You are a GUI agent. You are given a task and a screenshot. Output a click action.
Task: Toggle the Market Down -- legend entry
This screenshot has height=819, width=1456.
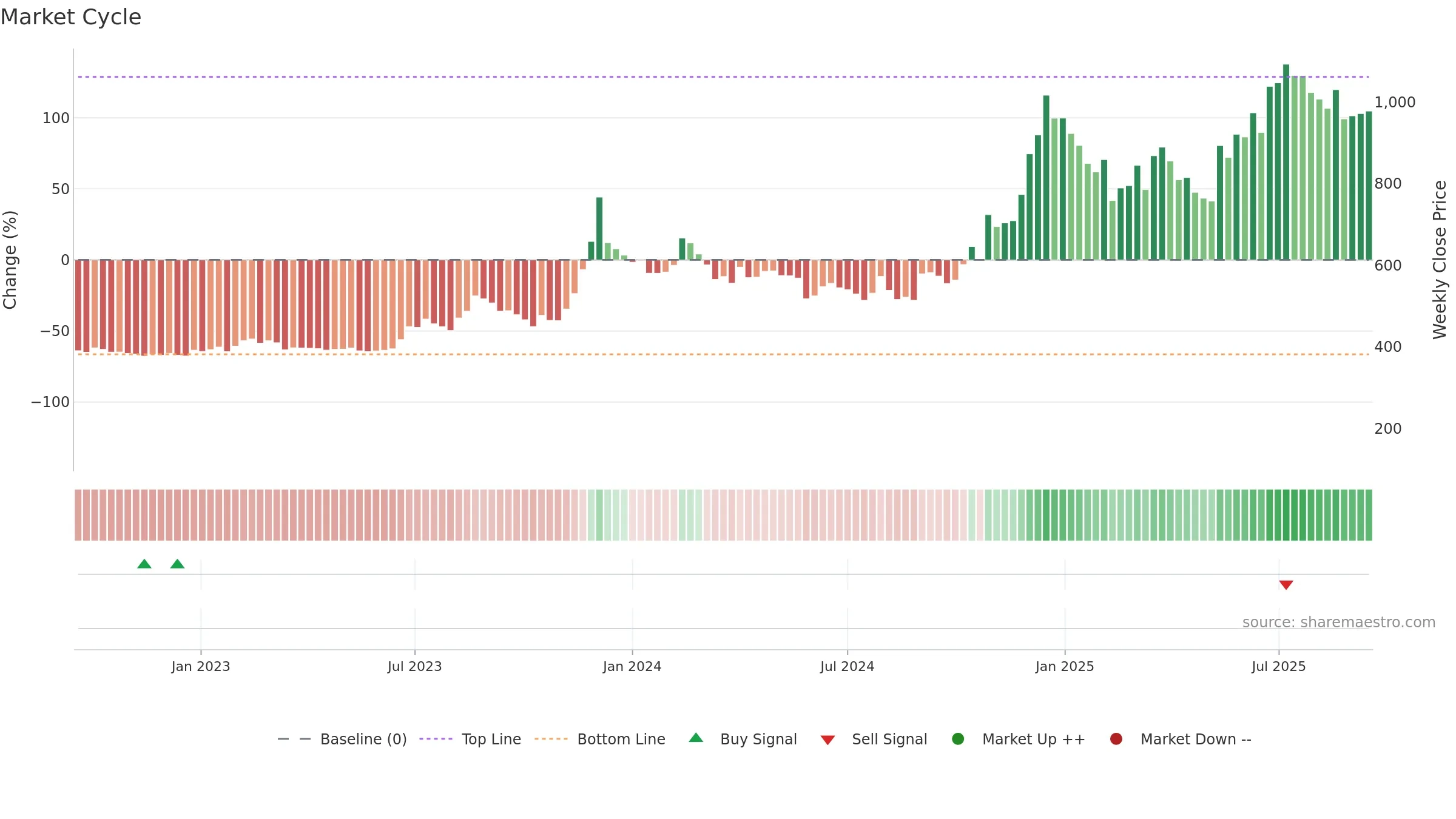pyautogui.click(x=1181, y=739)
